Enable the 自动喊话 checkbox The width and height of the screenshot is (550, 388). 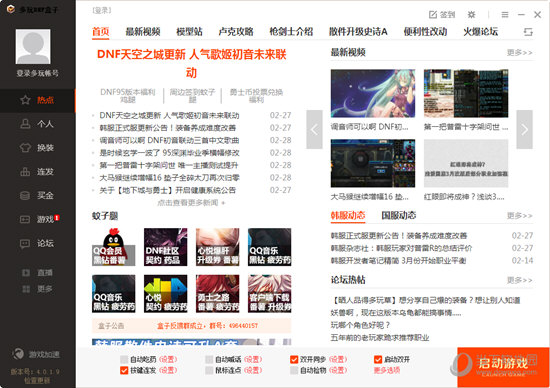click(209, 359)
